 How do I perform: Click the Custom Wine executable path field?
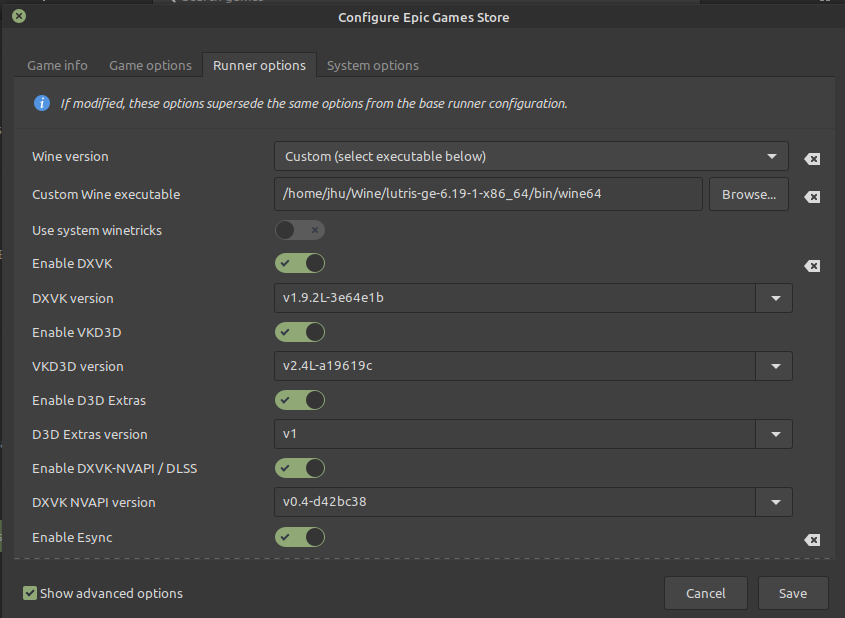(488, 194)
